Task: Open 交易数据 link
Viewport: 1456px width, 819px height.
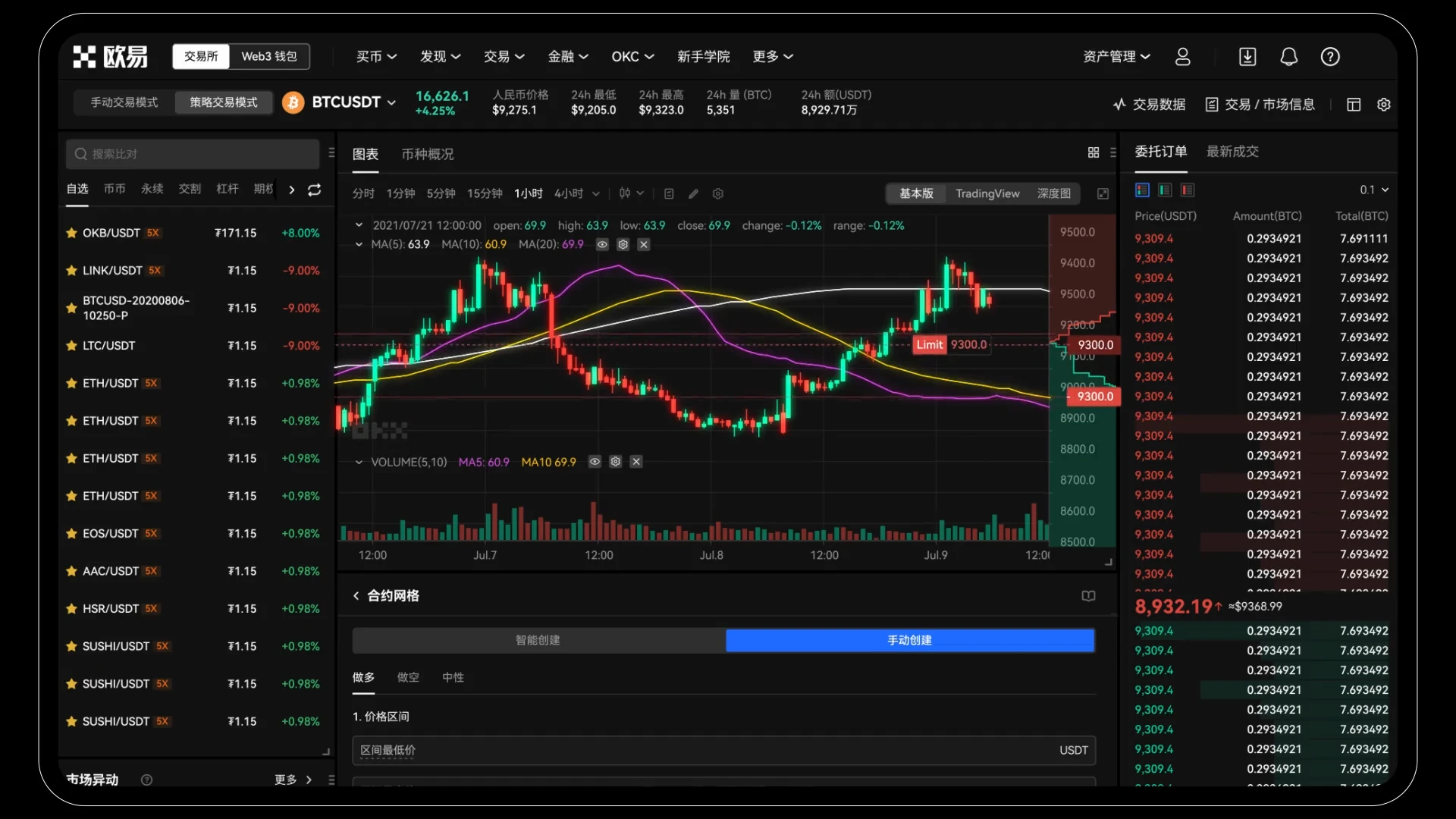Action: click(x=1149, y=105)
